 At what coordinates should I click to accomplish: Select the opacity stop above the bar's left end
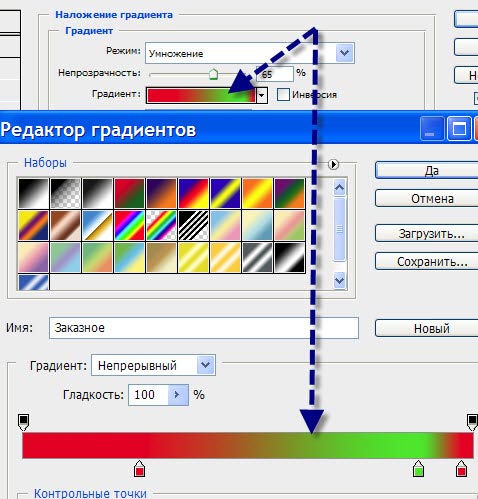click(x=23, y=422)
